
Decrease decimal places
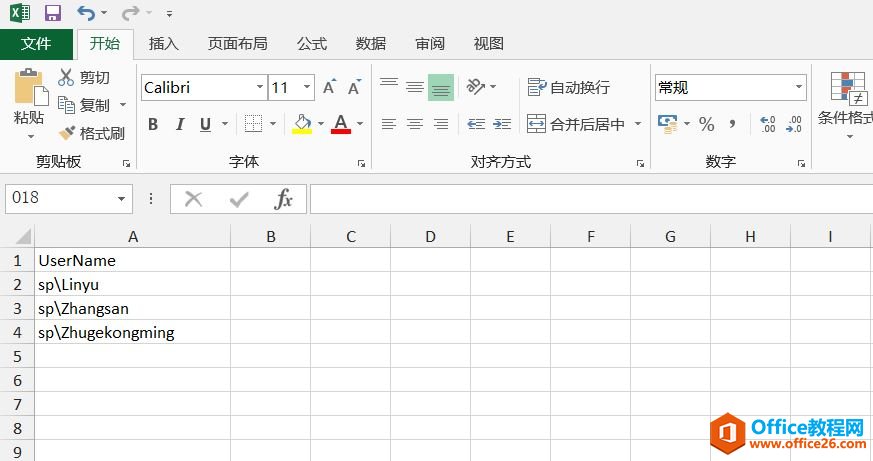click(x=794, y=124)
